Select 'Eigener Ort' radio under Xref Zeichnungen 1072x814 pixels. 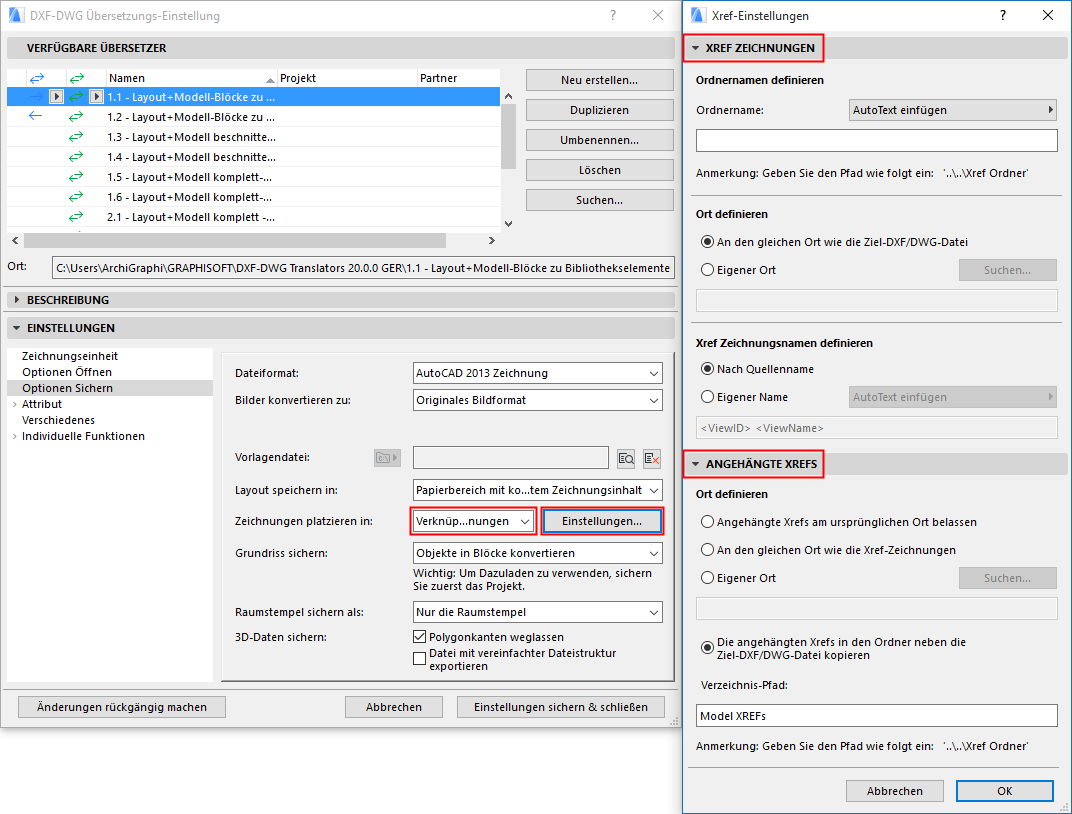click(708, 270)
